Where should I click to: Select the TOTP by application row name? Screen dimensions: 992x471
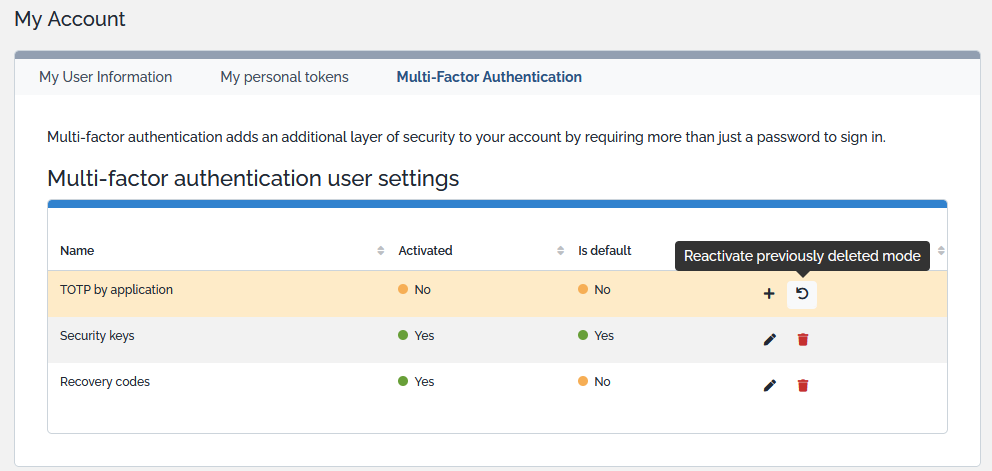[116, 290]
